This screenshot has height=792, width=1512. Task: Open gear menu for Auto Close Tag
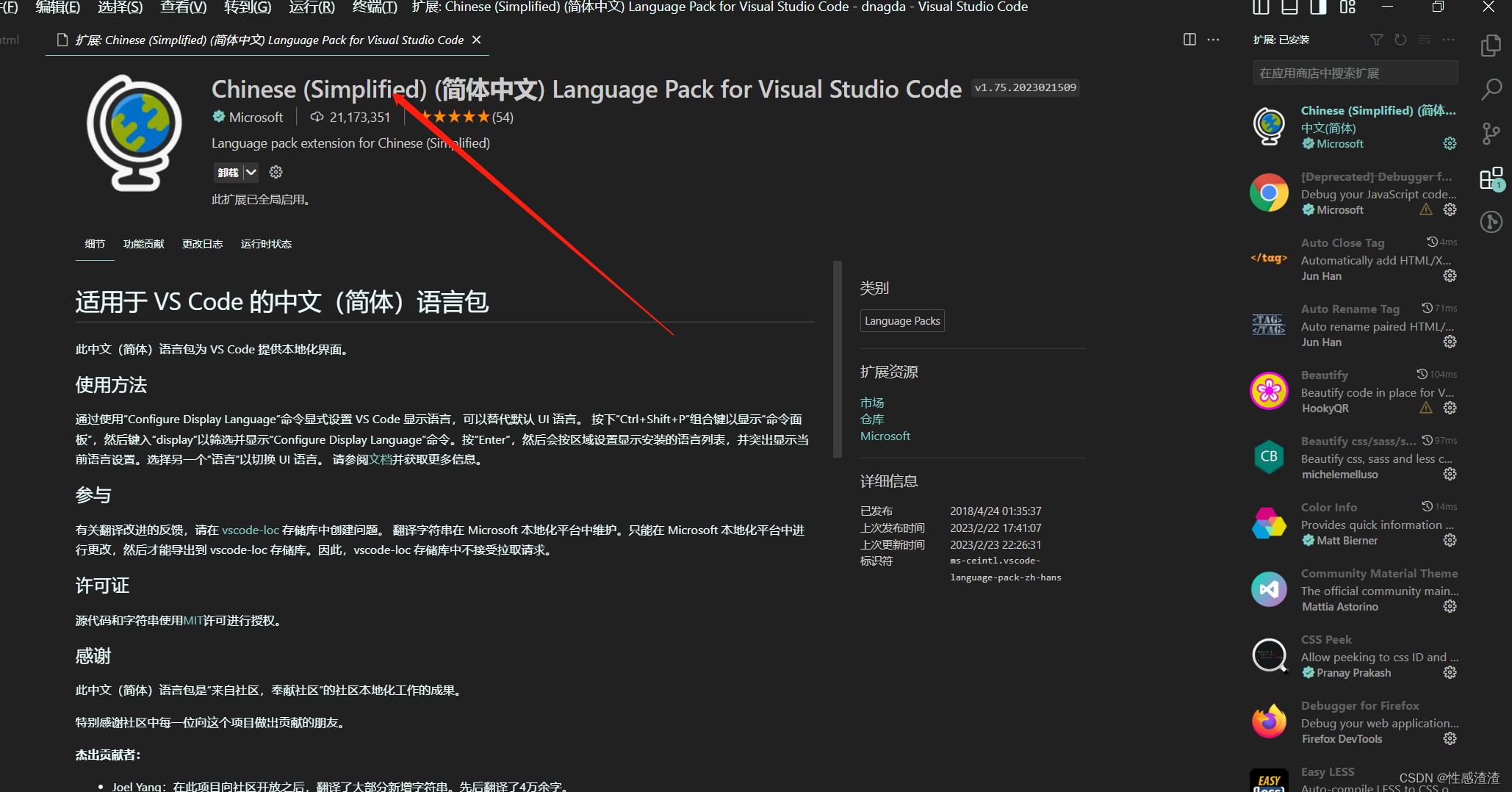(x=1450, y=276)
